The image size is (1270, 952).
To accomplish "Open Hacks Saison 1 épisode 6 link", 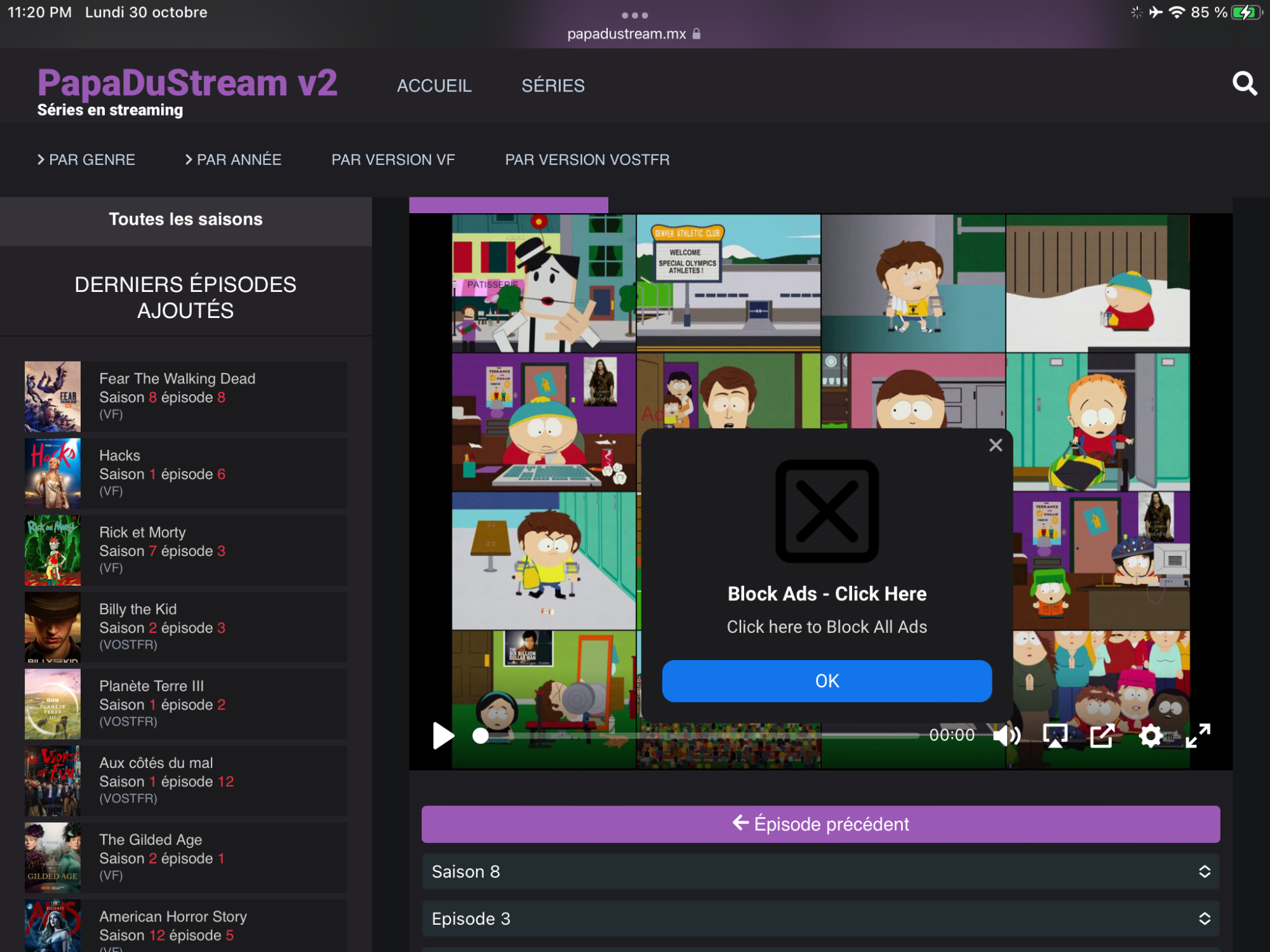I will pyautogui.click(x=162, y=473).
